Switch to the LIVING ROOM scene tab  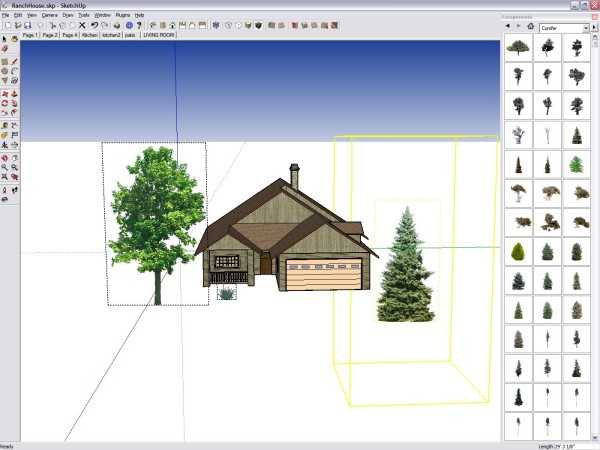point(158,34)
